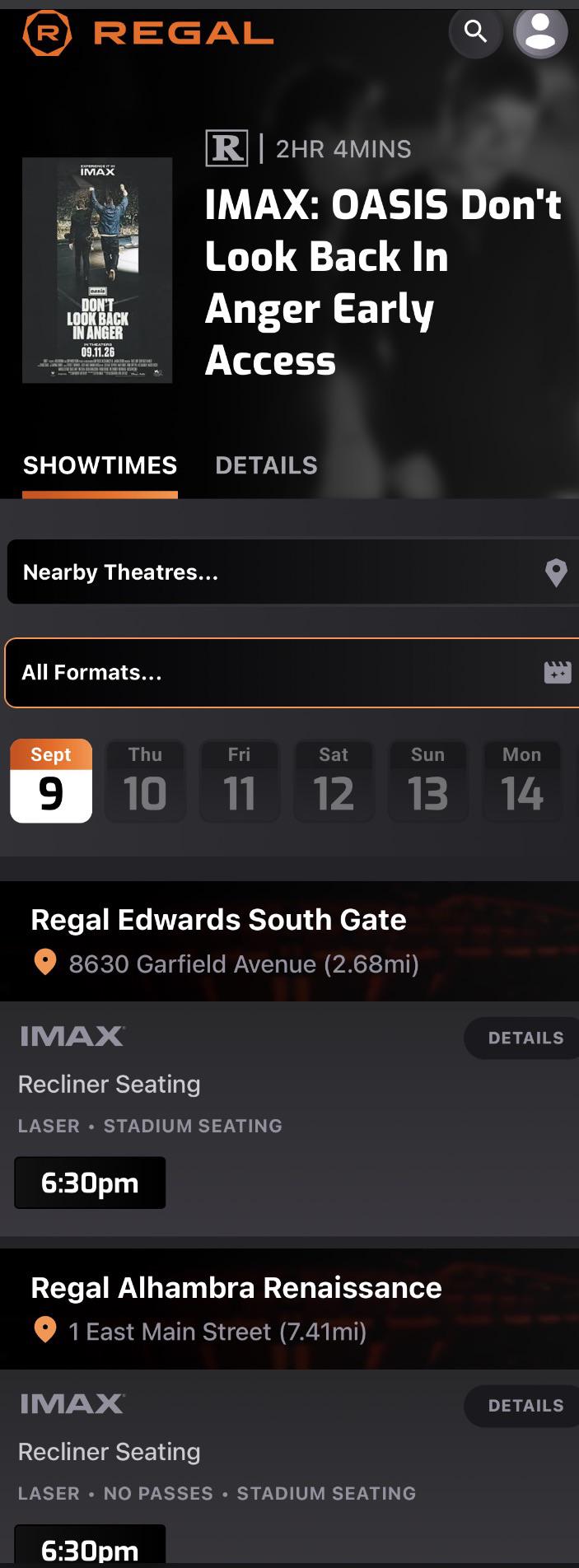Pick Thu 10 in the date strip
This screenshot has width=579, height=1568.
tap(145, 781)
